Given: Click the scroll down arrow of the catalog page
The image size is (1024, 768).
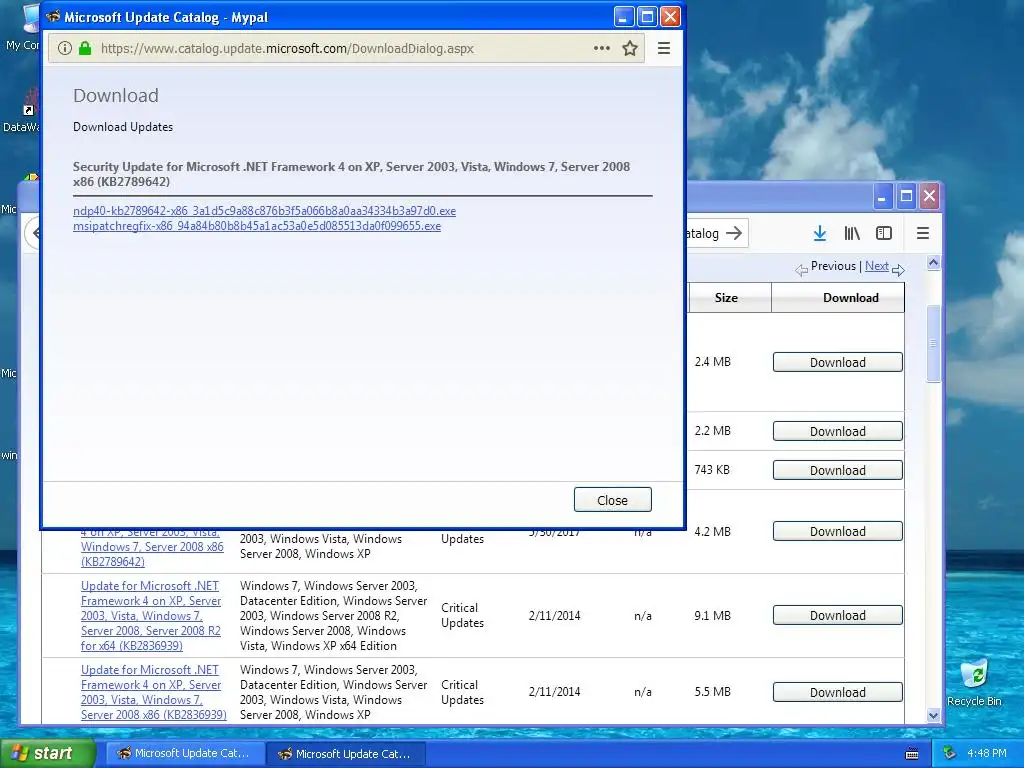Looking at the screenshot, I should click(933, 715).
